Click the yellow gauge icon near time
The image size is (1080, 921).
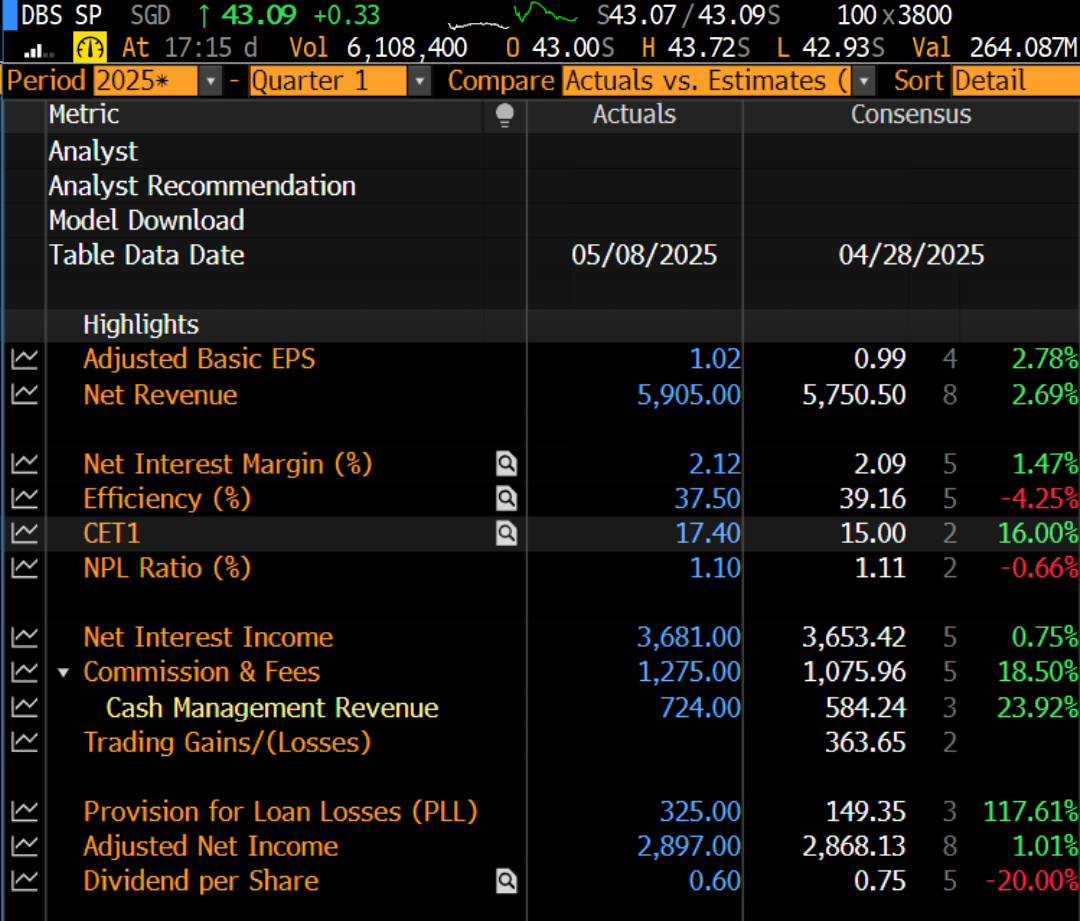click(x=90, y=48)
